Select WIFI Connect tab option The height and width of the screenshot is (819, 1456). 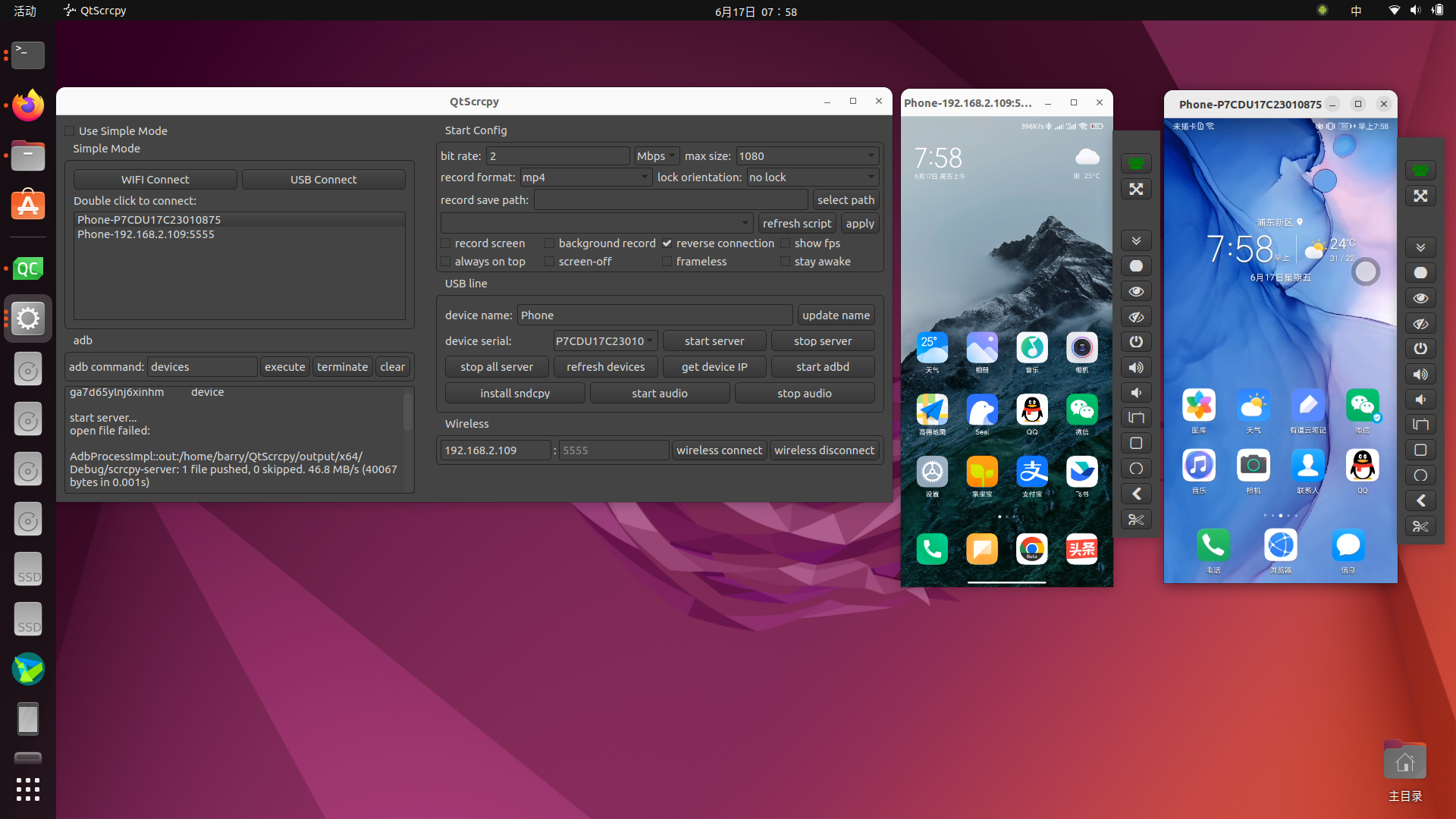(154, 179)
